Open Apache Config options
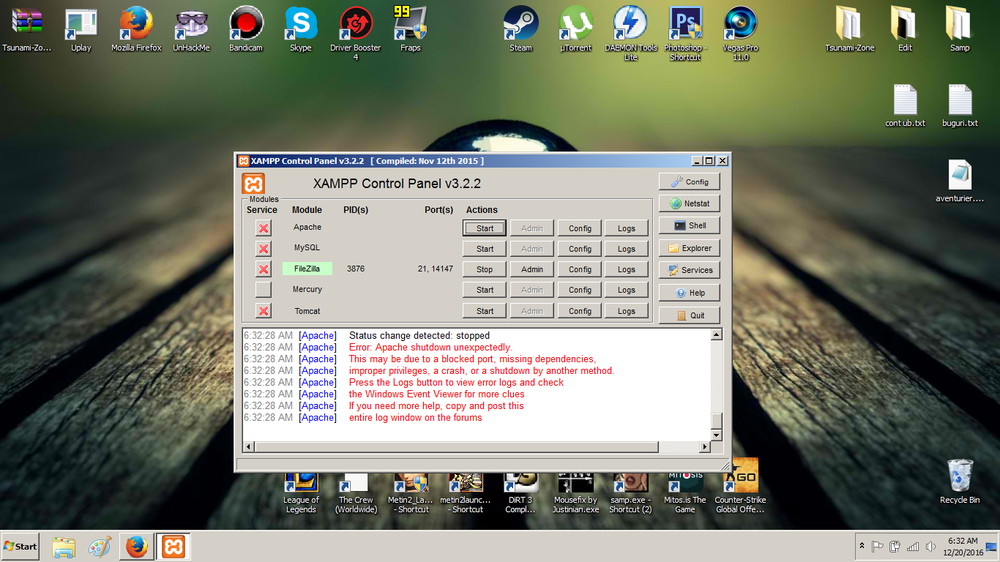The height and width of the screenshot is (562, 1000). click(x=580, y=228)
